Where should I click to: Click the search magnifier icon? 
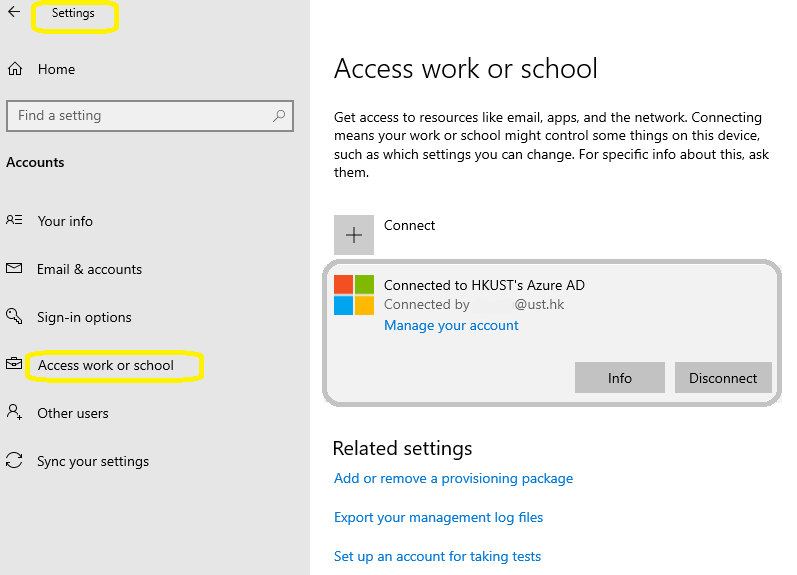[279, 116]
